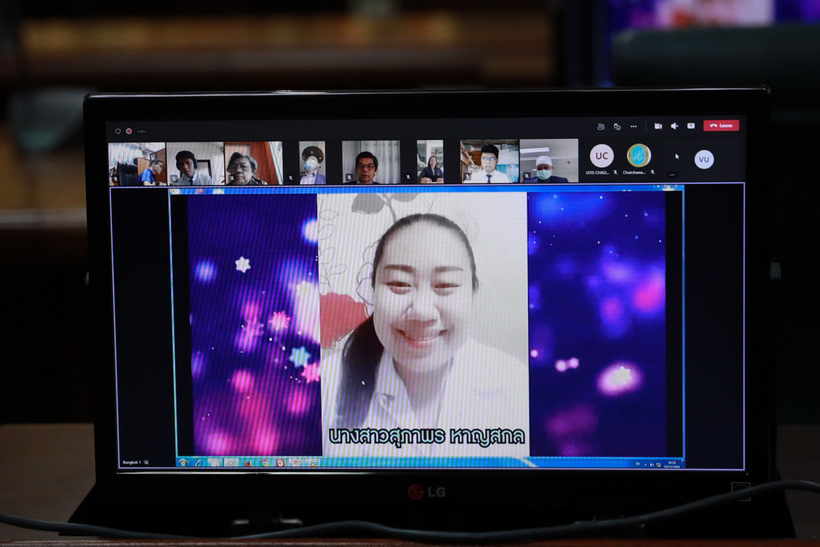Click the share content tray icon
The image size is (820, 547).
pyautogui.click(x=690, y=126)
